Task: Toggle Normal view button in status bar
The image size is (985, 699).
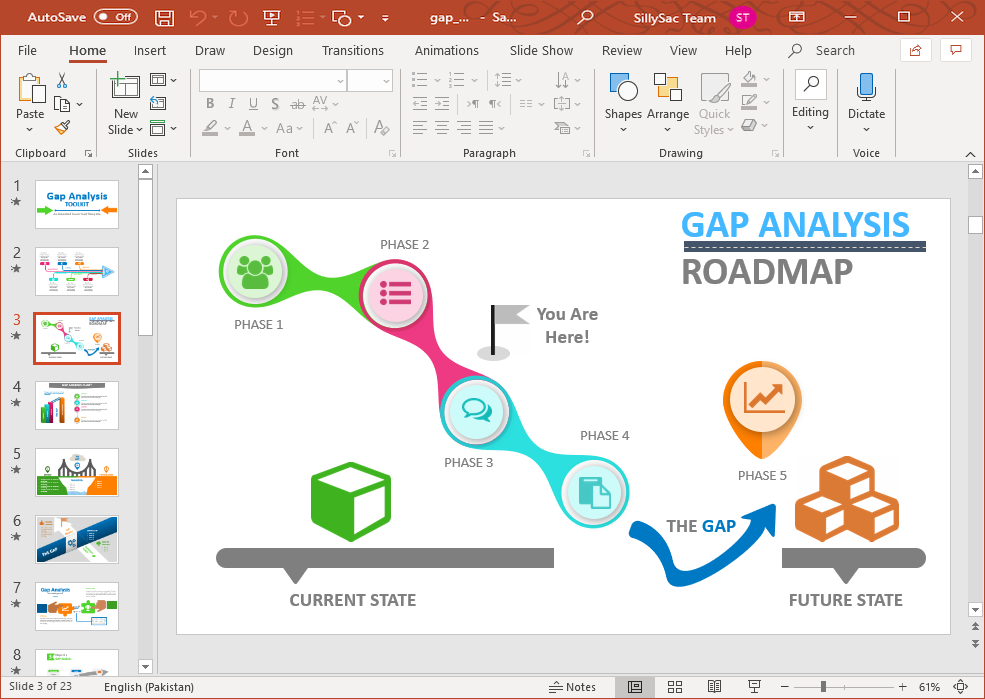Action: (x=635, y=687)
